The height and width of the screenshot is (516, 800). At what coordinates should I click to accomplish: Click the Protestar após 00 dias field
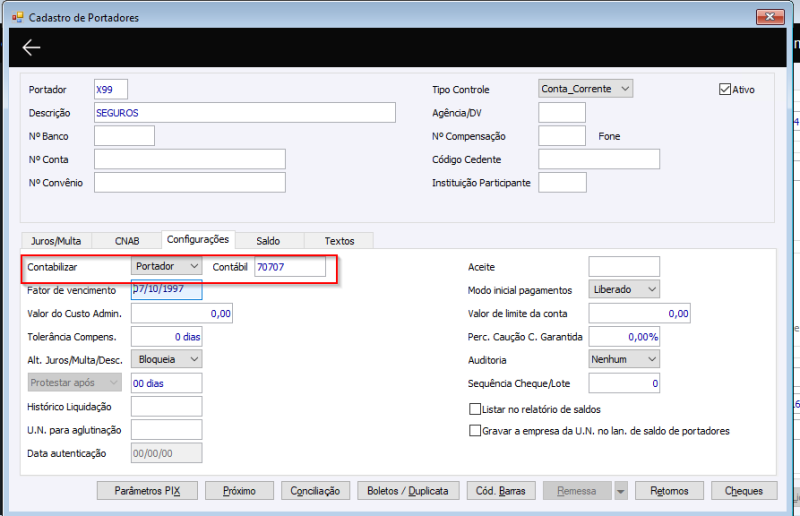166,383
